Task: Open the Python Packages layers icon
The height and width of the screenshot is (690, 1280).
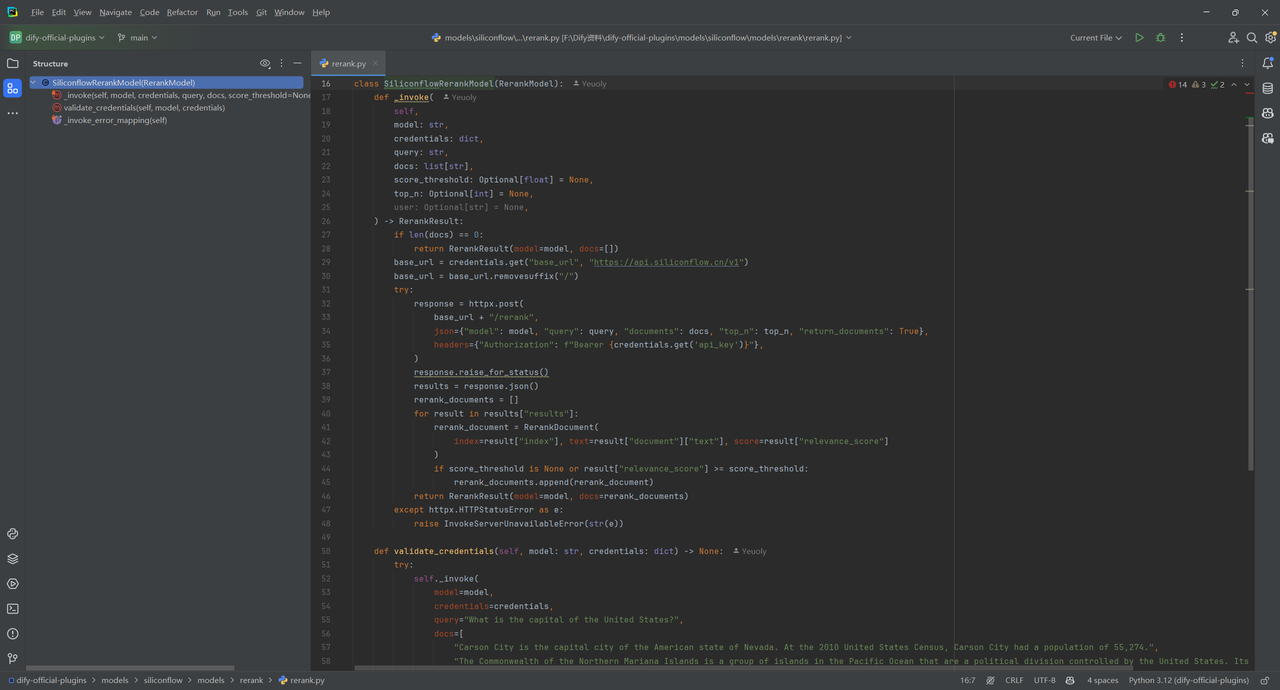Action: (13, 559)
